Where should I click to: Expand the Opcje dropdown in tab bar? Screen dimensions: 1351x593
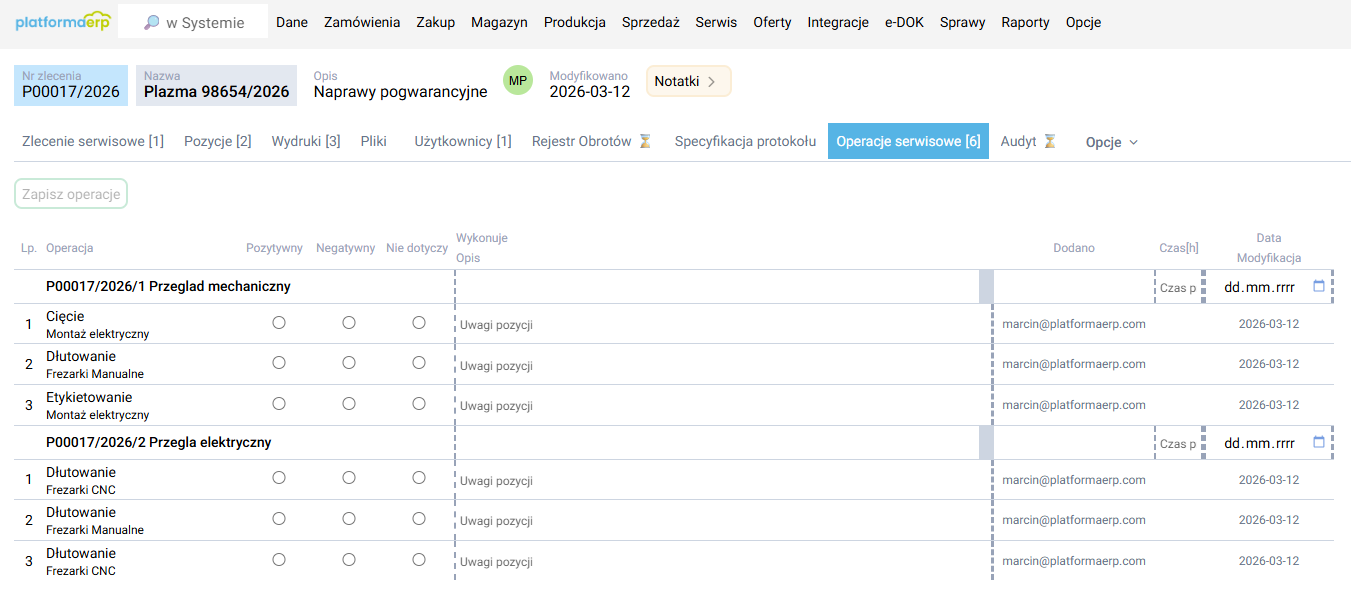1112,142
